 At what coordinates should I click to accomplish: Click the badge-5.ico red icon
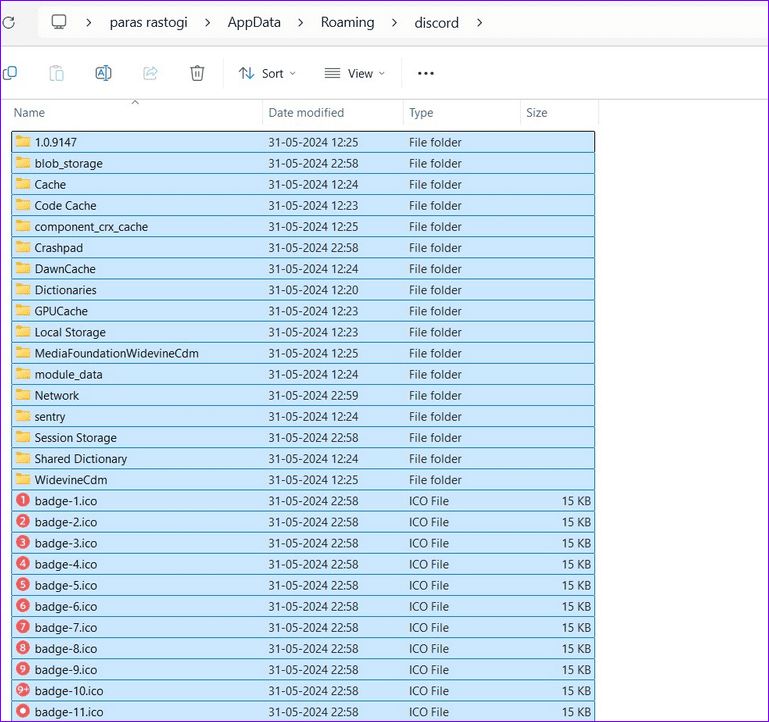click(x=23, y=585)
